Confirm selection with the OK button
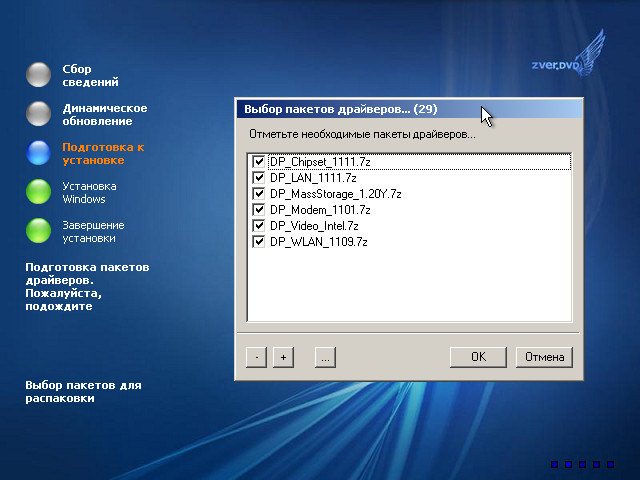640x480 pixels. [478, 357]
